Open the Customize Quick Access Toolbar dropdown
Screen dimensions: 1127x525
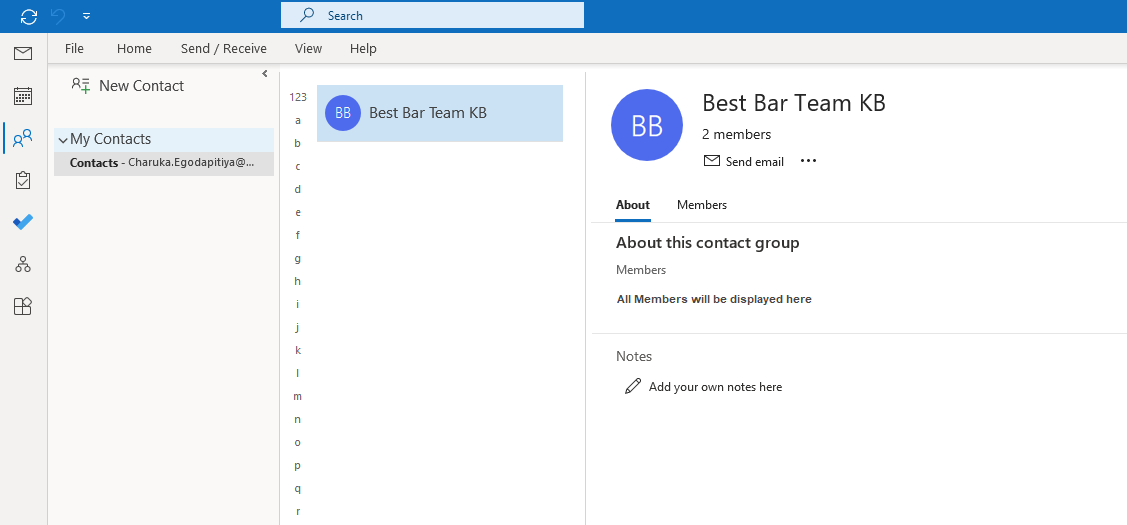(x=86, y=16)
